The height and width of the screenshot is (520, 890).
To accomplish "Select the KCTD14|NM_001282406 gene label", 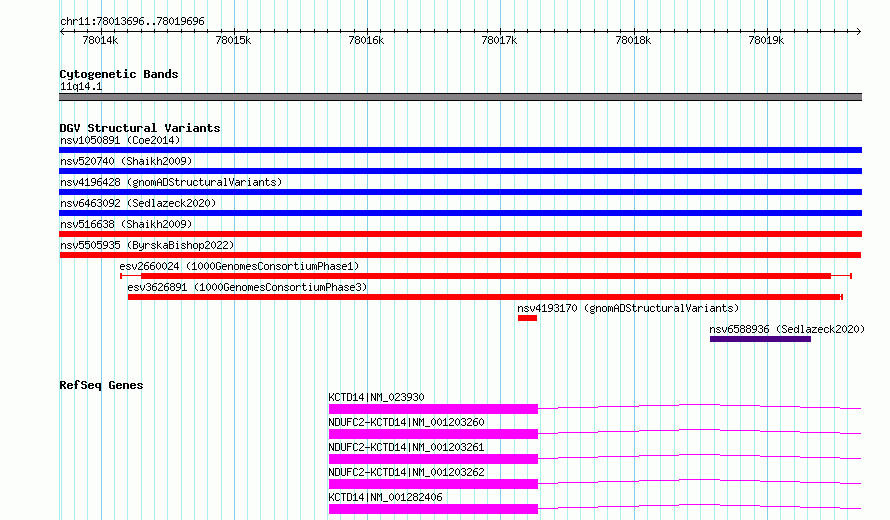I will point(385,497).
